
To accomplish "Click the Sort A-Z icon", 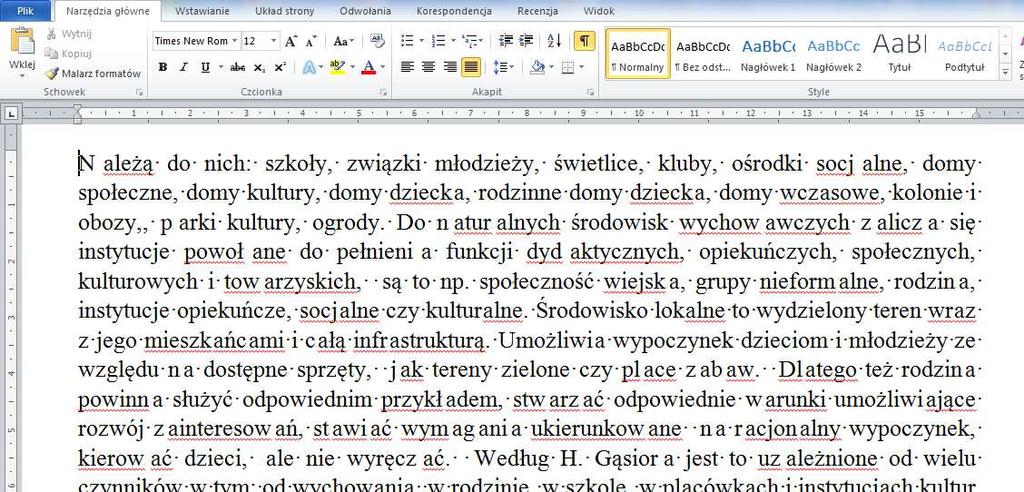I will tap(554, 41).
